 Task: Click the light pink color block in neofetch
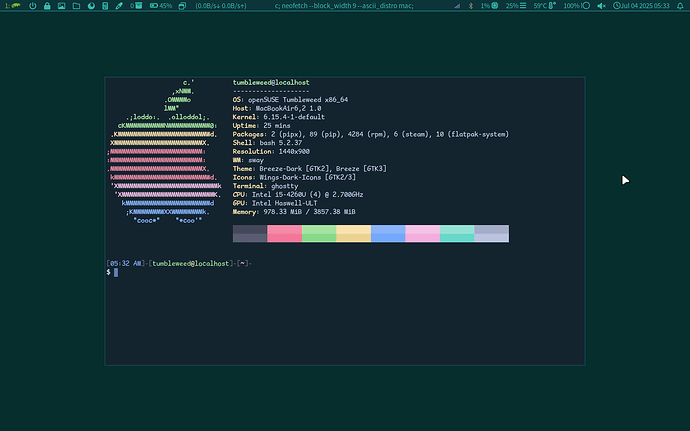click(422, 233)
